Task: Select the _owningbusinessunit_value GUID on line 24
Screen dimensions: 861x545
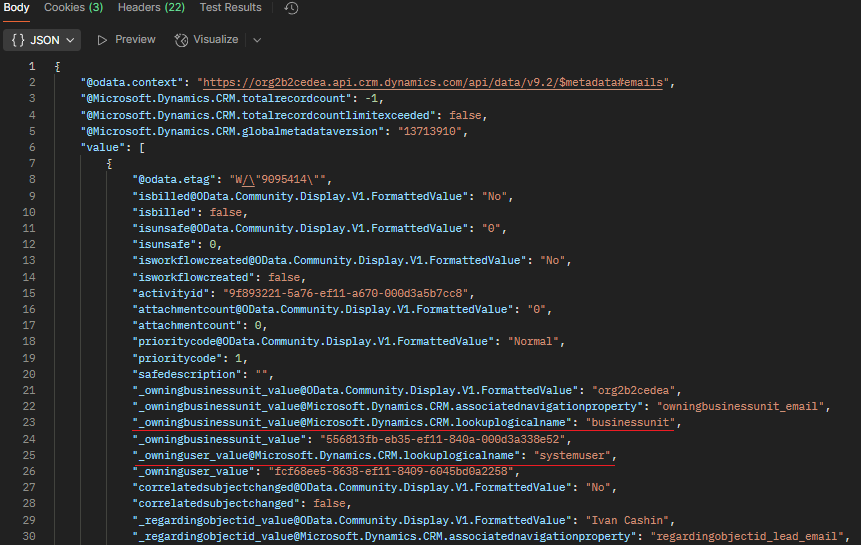Action: point(443,439)
